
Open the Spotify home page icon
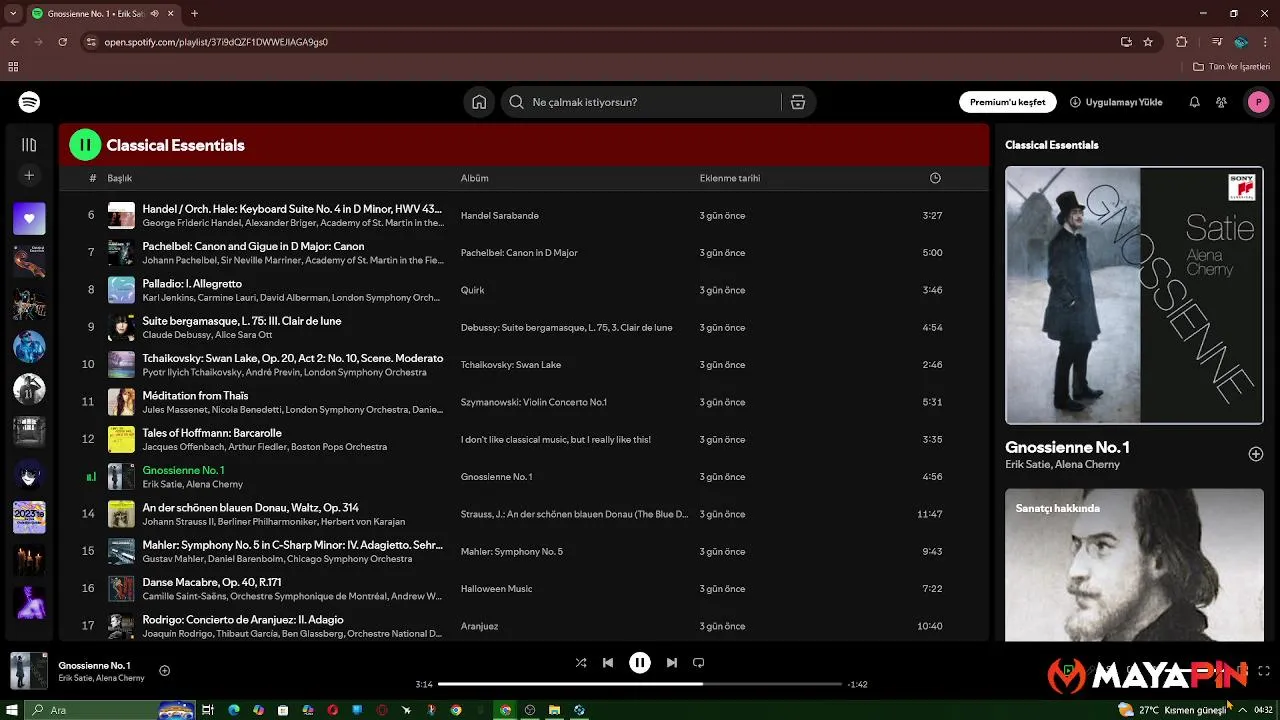[479, 102]
